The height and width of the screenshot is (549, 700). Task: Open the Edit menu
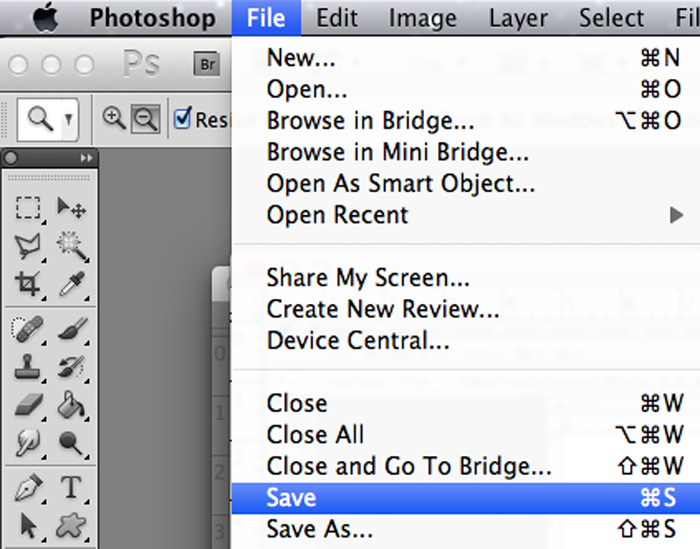click(x=337, y=18)
